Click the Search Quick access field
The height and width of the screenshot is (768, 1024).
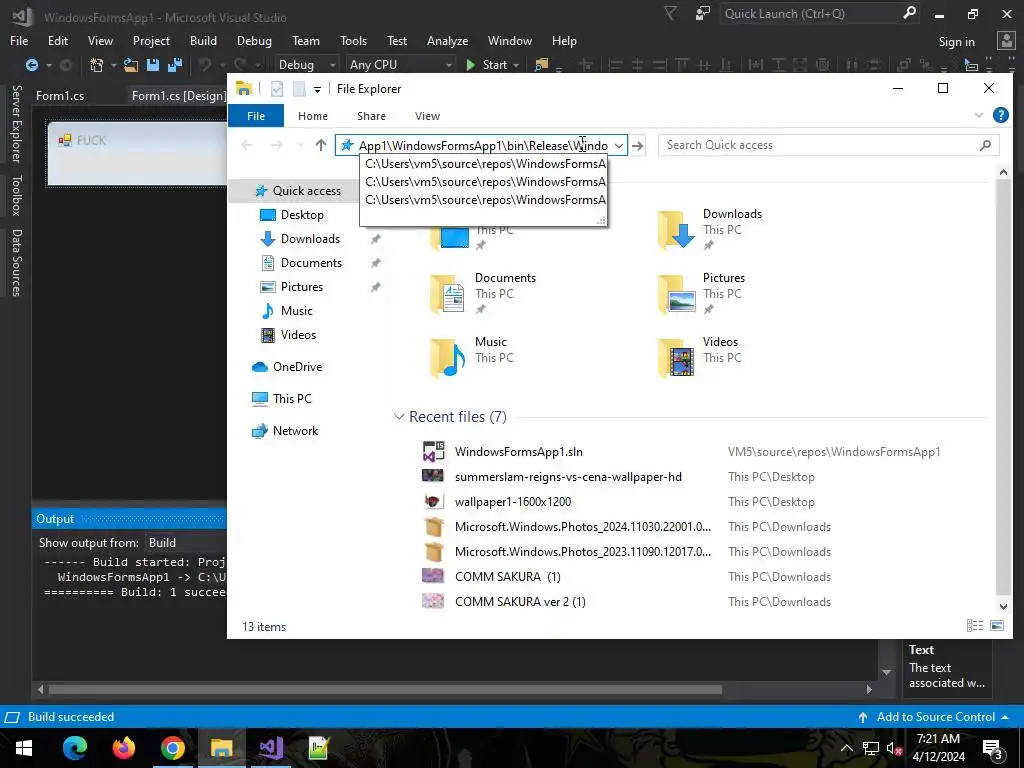coord(828,145)
